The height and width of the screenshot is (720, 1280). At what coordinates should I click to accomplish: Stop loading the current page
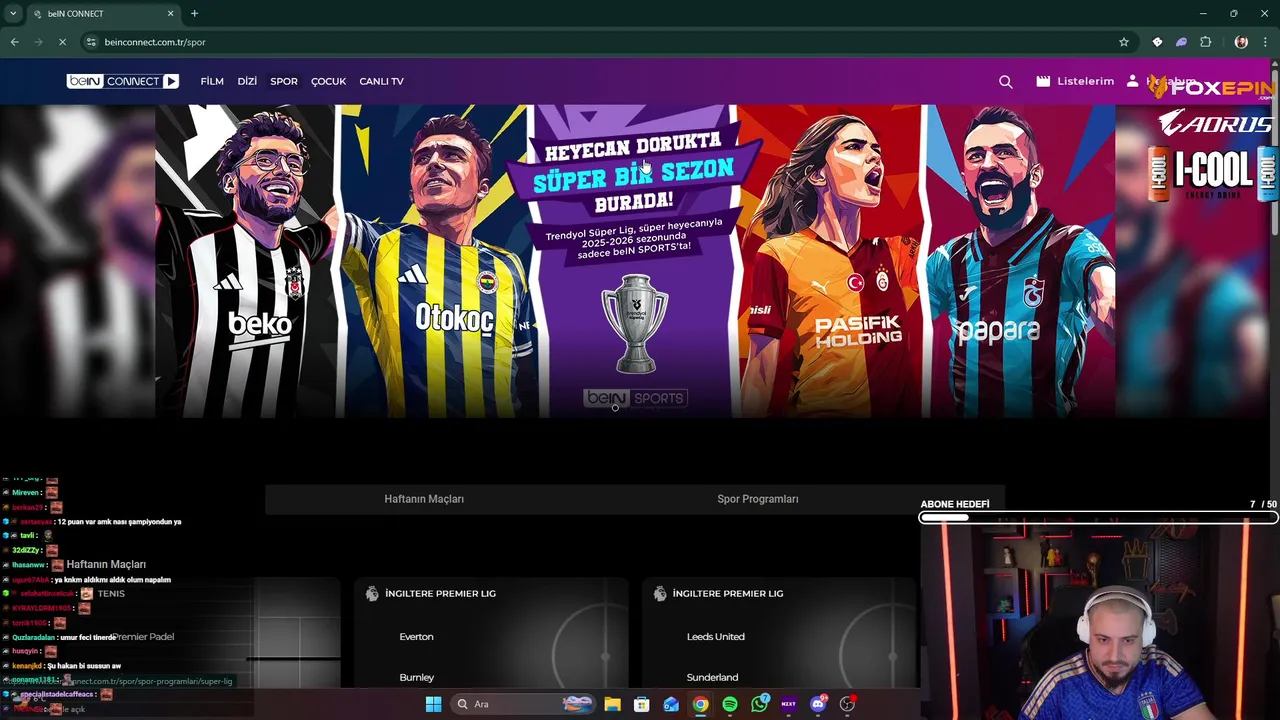[62, 42]
